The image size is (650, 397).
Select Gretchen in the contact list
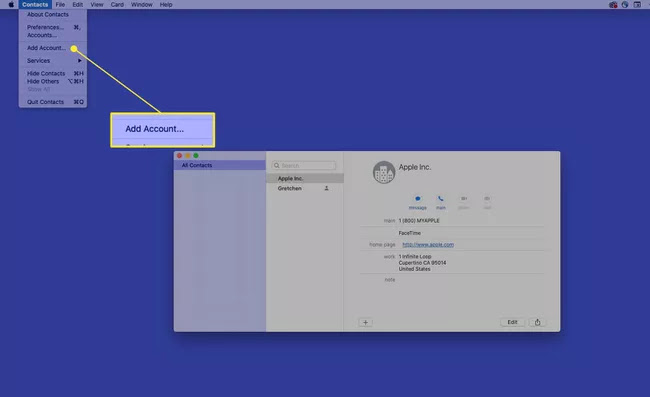[305, 188]
